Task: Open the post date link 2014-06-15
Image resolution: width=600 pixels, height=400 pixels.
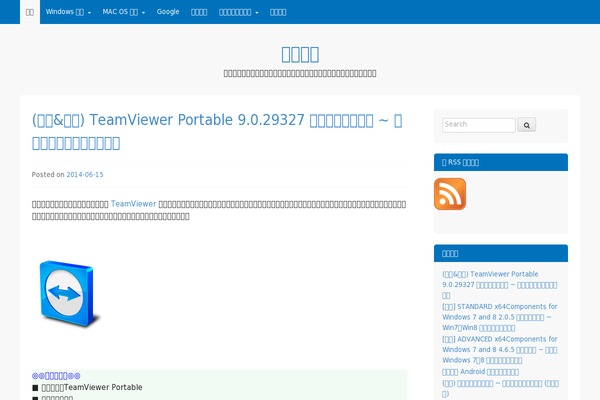Action: [x=85, y=175]
